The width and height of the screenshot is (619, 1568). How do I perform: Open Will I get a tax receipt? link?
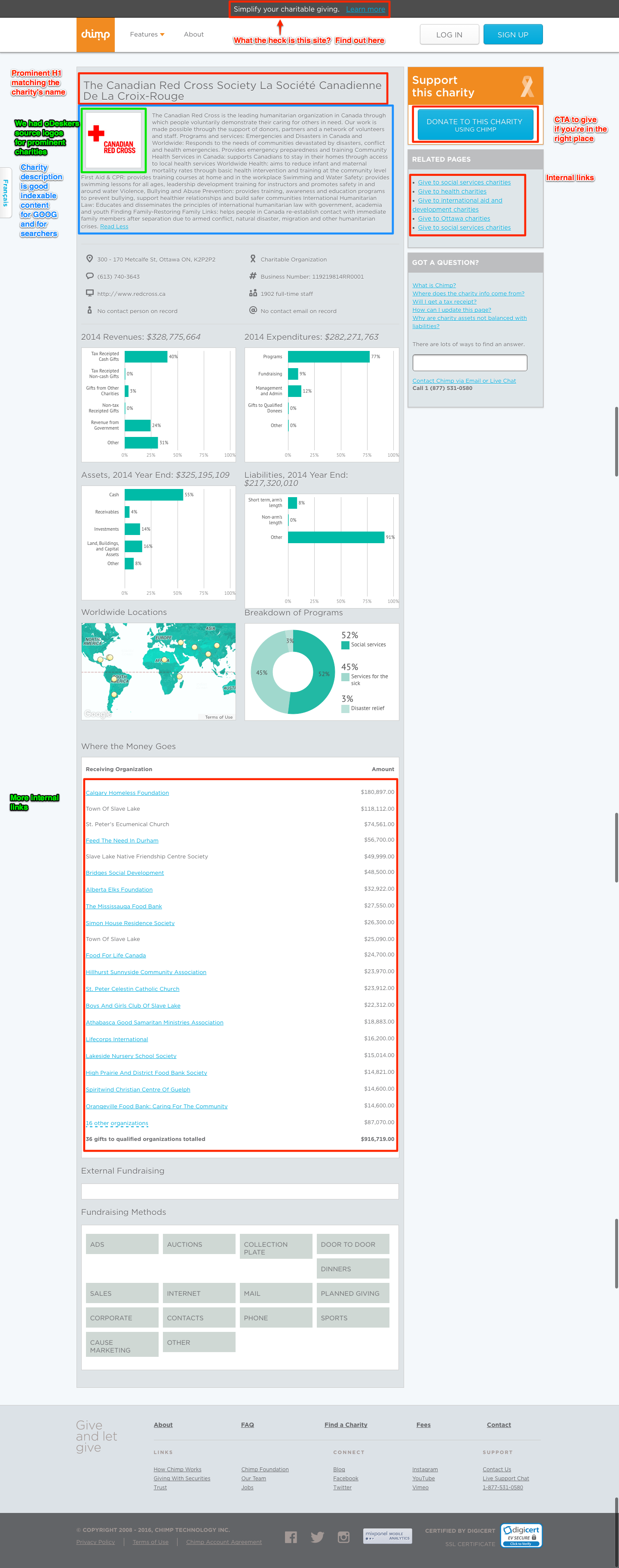click(x=444, y=302)
